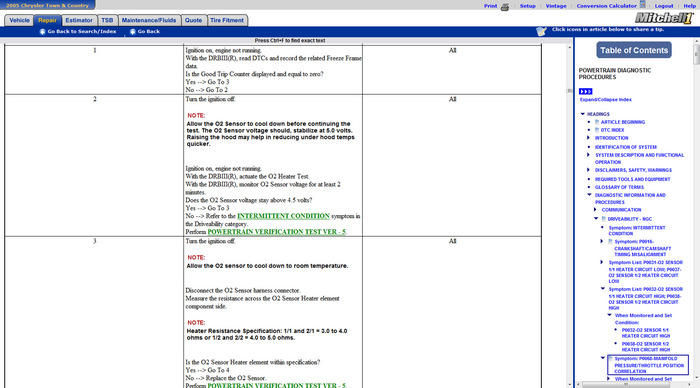This screenshot has width=700, height=388.
Task: Open POWERTRAIN VERIFICATION TEST VER - 5 in step 2
Action: pyautogui.click(x=277, y=232)
